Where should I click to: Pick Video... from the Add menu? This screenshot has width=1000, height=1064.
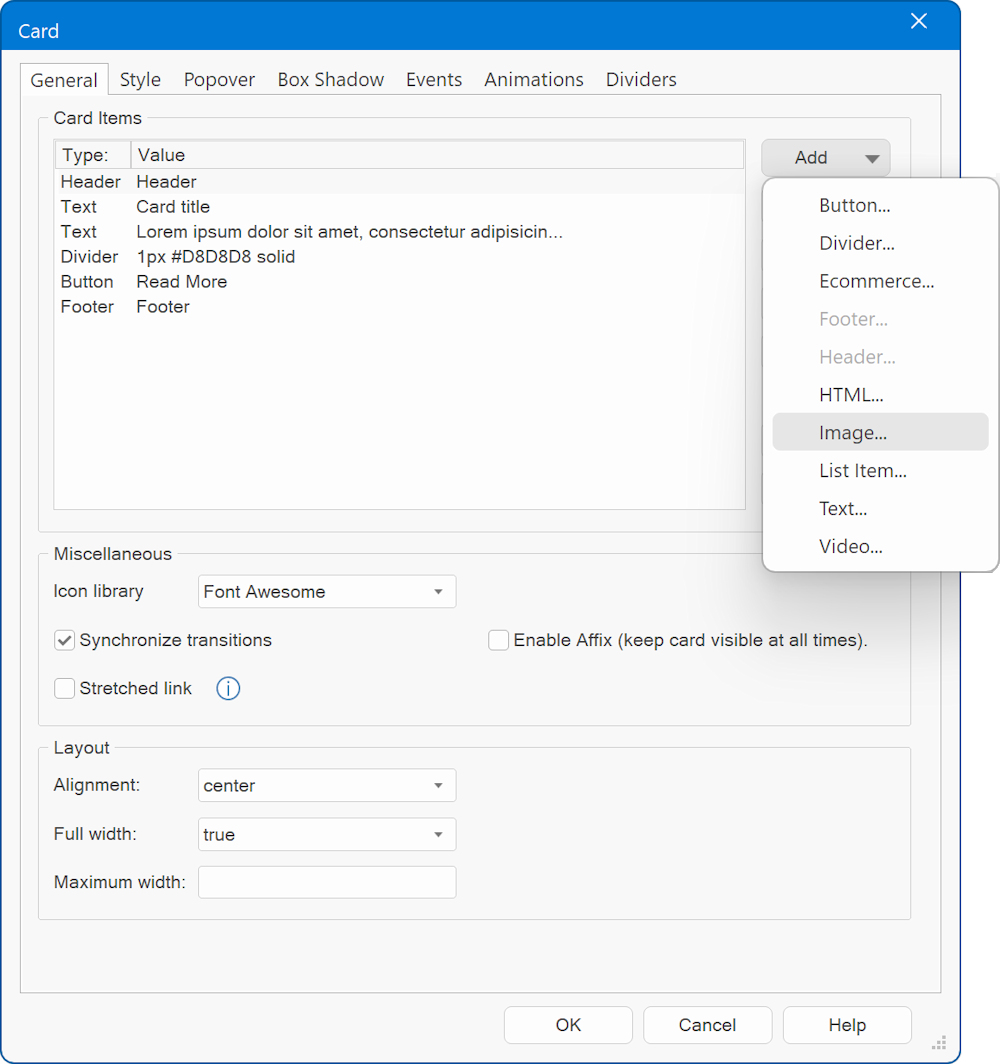point(851,547)
